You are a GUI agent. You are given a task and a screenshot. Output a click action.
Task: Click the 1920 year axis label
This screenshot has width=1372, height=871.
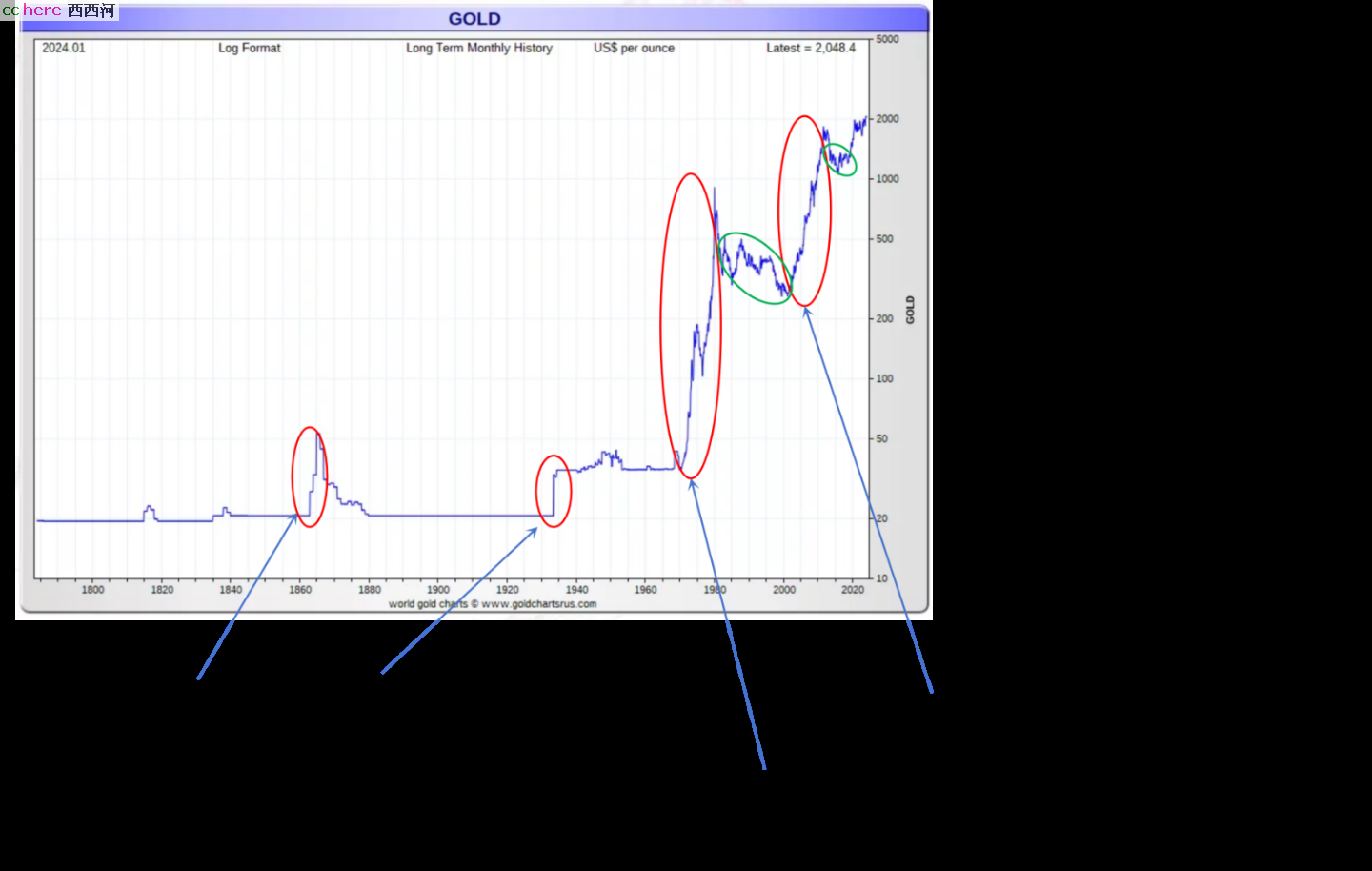[508, 590]
